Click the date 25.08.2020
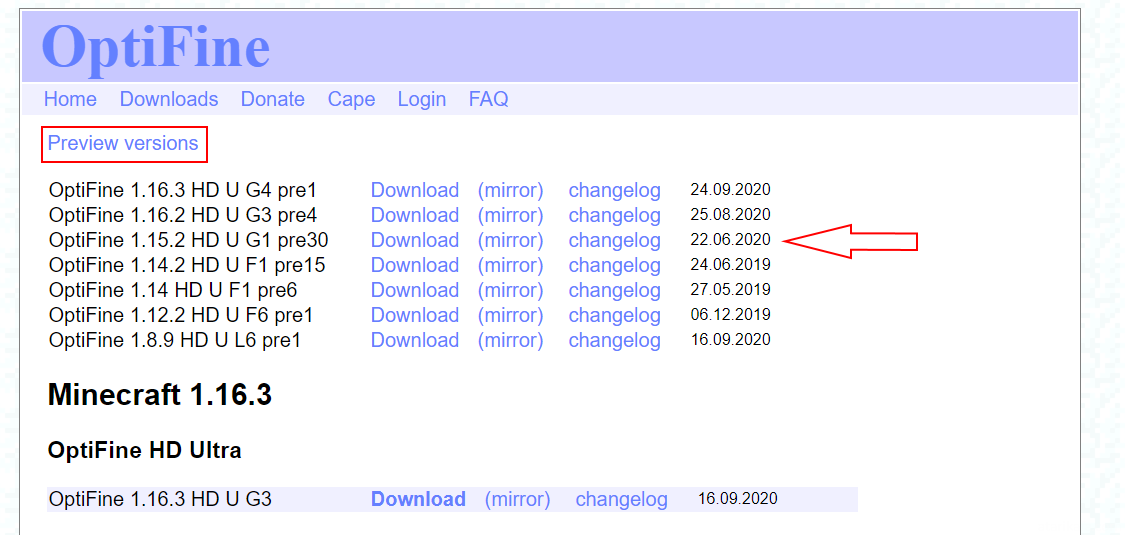 [730, 214]
